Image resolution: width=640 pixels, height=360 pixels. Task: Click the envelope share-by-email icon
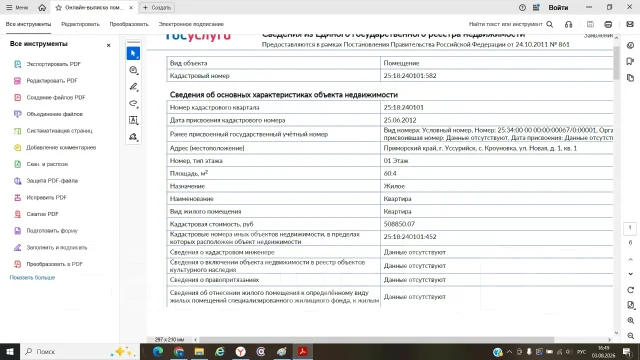coord(630,24)
